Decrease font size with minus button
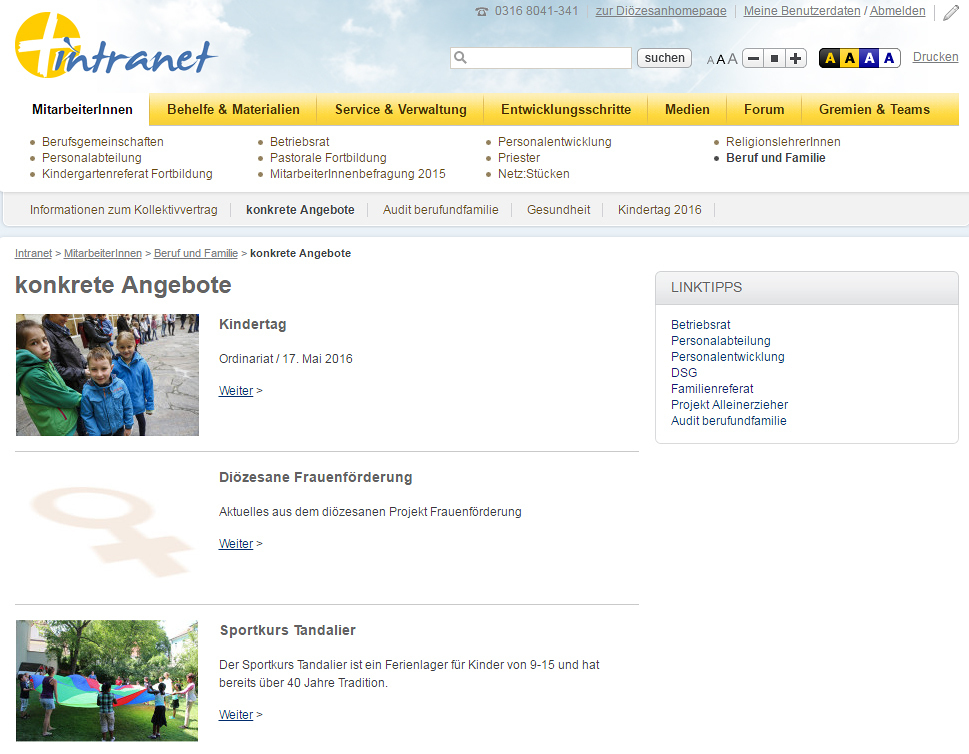 754,59
